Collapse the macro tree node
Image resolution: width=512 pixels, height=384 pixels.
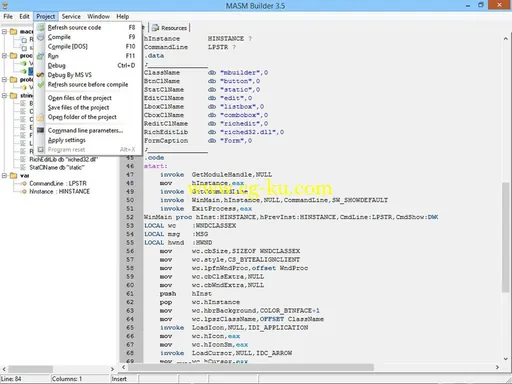(x=4, y=32)
